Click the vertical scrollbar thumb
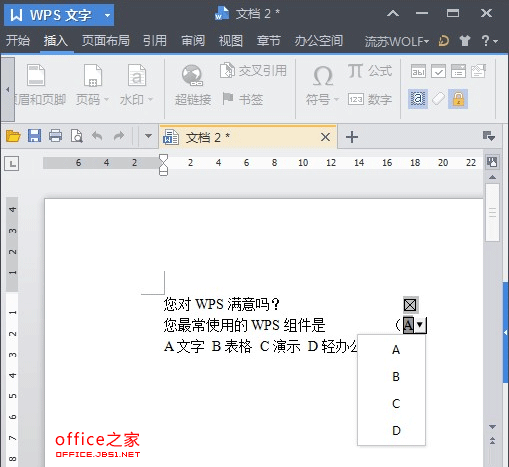This screenshot has width=509, height=467. [492, 212]
